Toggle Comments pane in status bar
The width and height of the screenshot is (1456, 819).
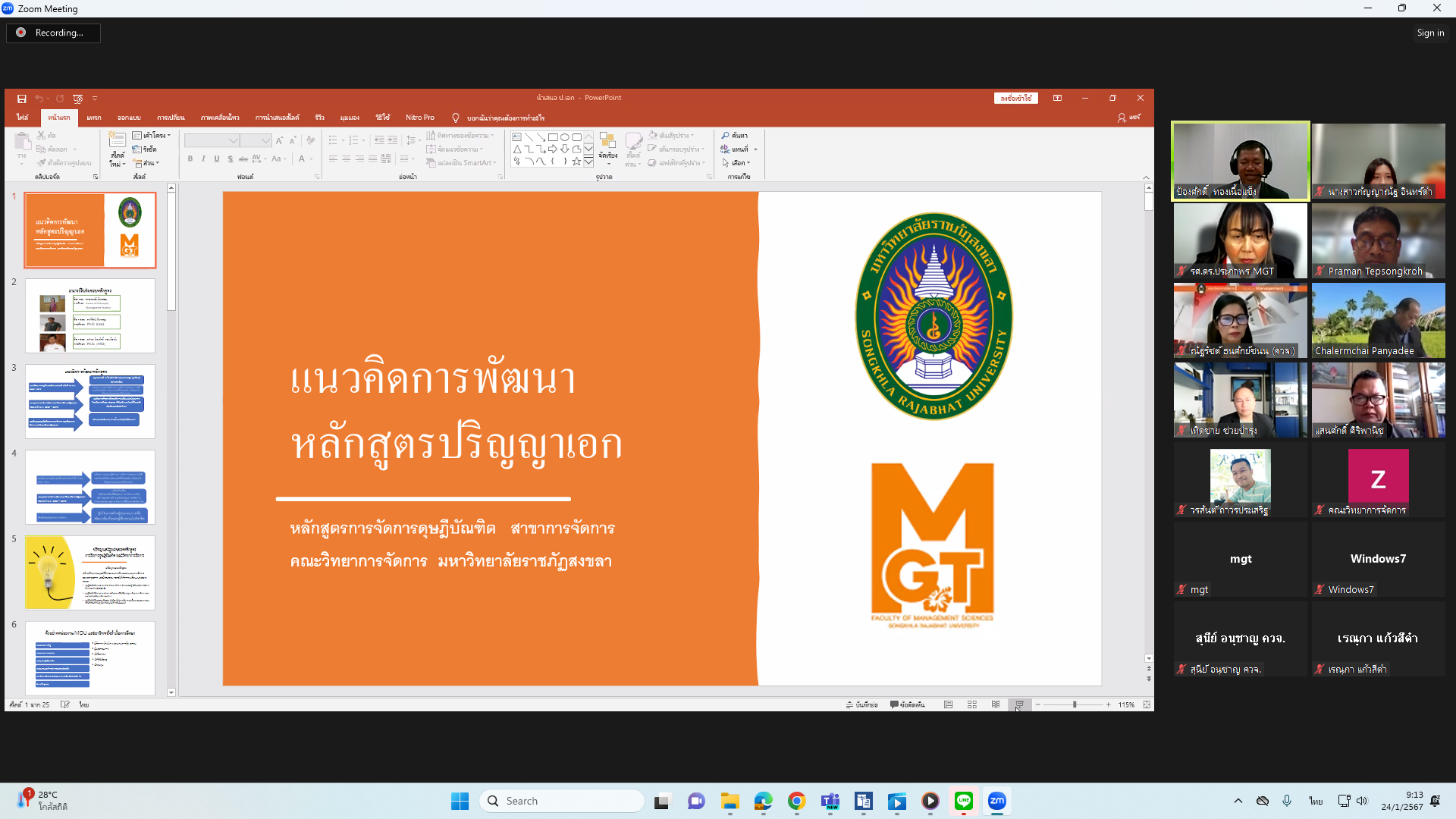click(907, 704)
